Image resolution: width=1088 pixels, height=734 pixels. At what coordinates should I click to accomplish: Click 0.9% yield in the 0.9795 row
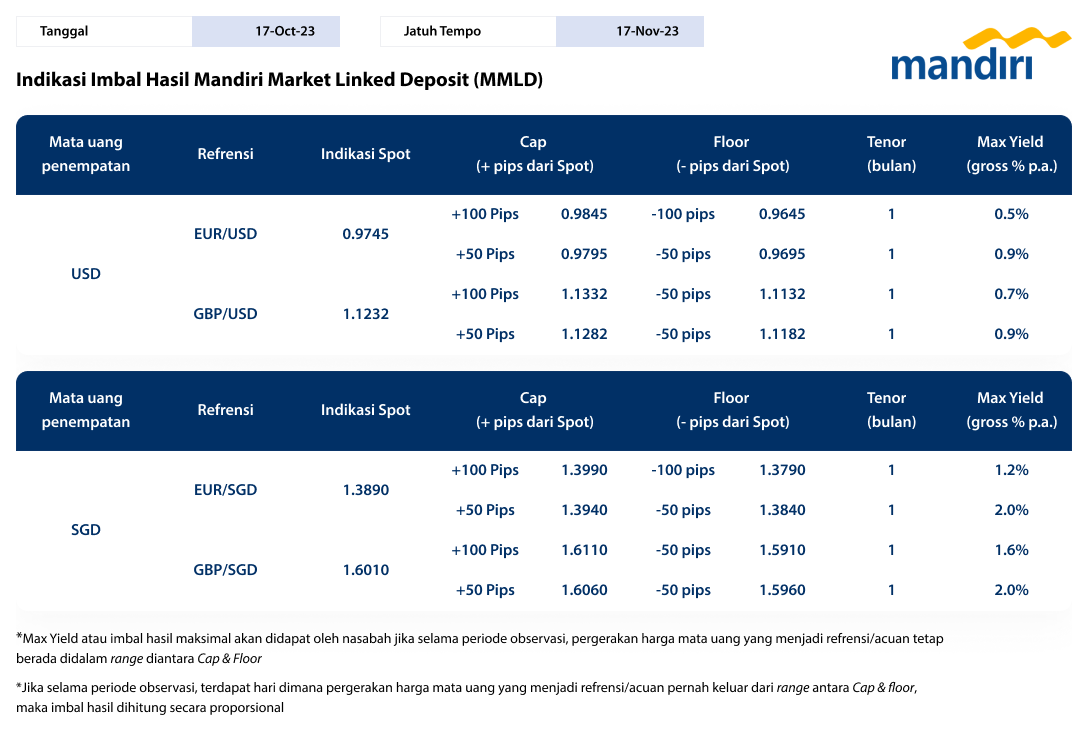pos(1011,254)
